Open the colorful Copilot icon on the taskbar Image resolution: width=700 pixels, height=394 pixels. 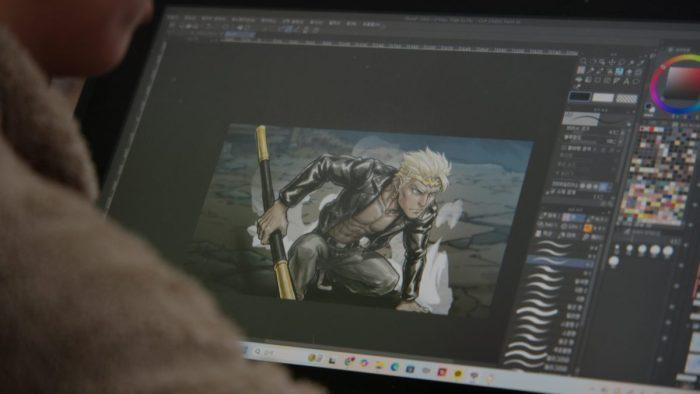pos(364,363)
